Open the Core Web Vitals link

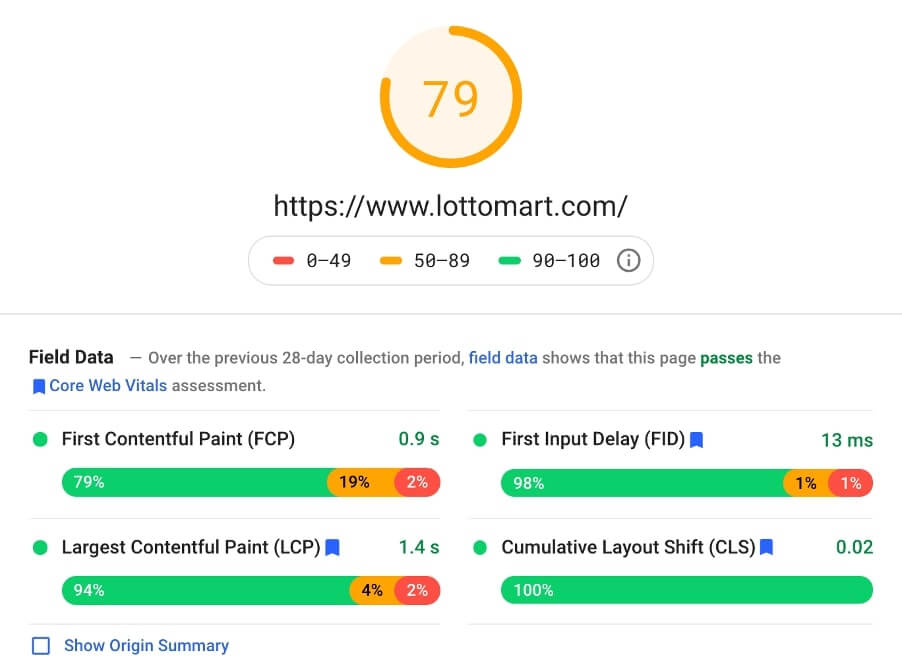108,385
